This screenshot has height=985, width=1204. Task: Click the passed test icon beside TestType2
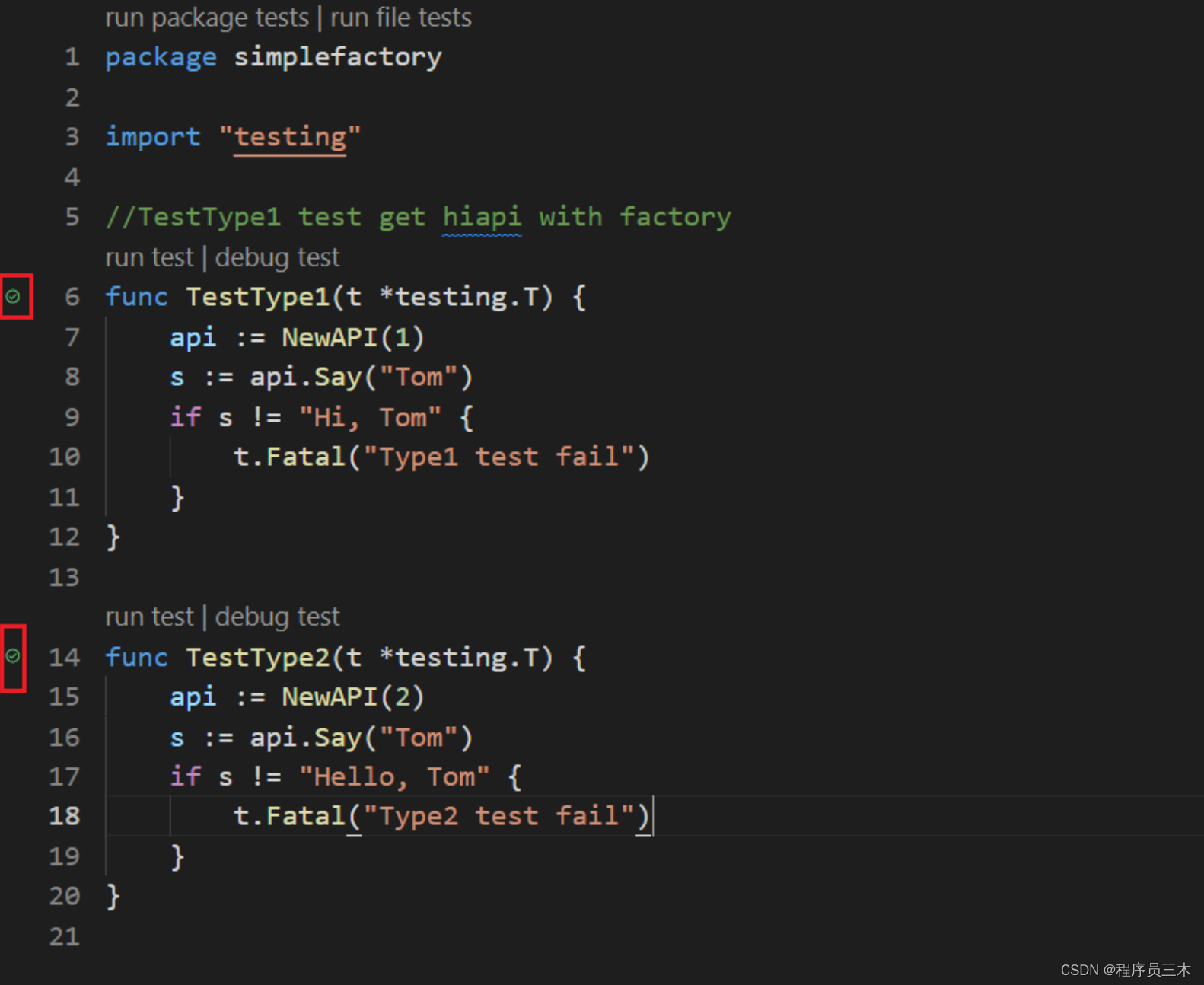(13, 655)
